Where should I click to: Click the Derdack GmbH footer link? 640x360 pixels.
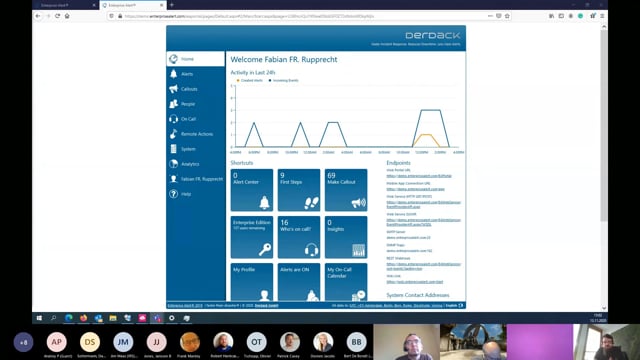(267, 305)
